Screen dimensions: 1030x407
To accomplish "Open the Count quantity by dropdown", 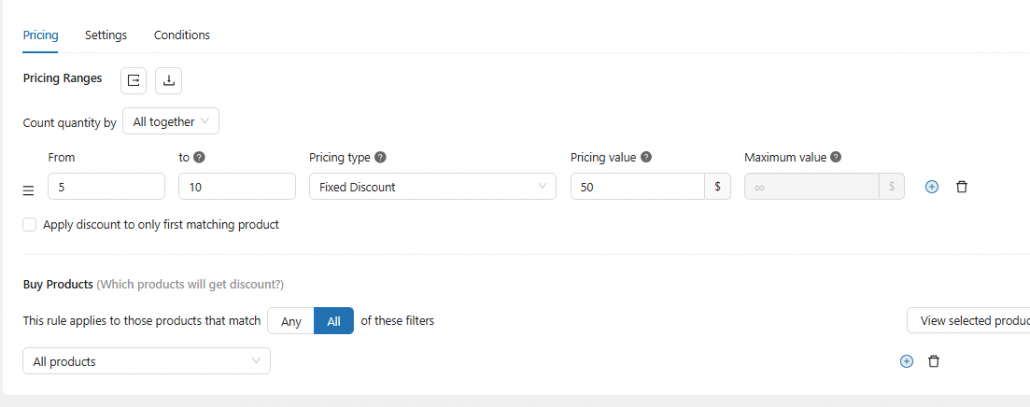I will pyautogui.click(x=171, y=121).
